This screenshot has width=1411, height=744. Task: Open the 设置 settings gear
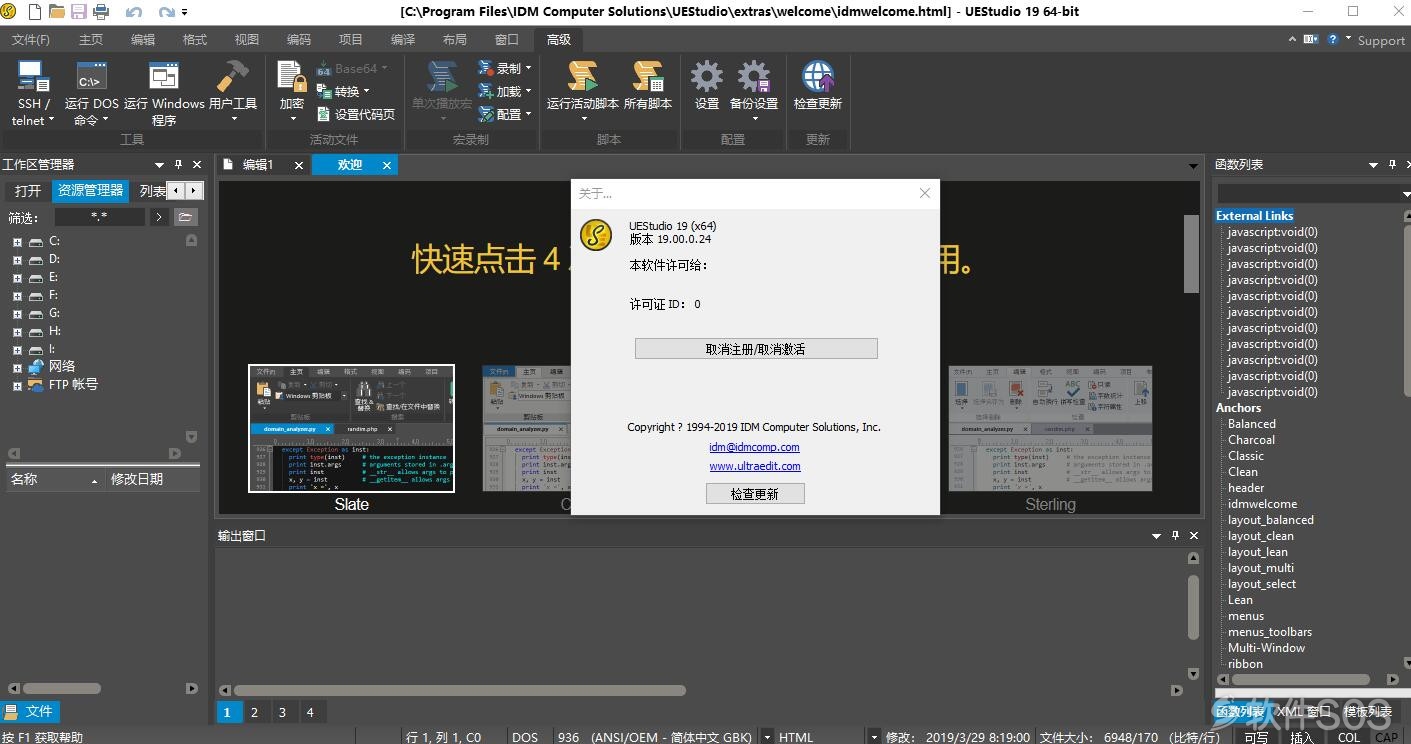[x=707, y=86]
